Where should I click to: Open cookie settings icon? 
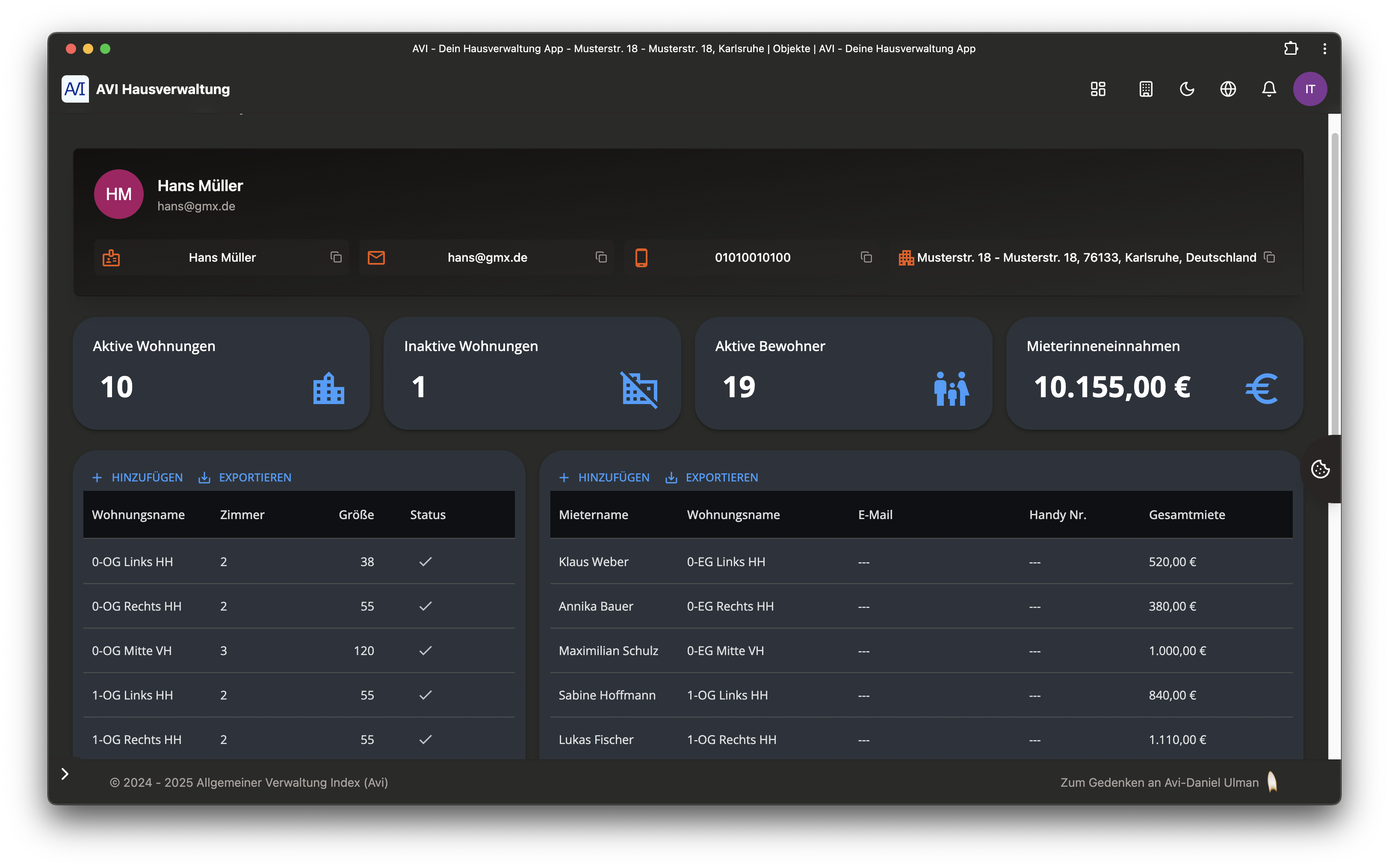tap(1320, 469)
